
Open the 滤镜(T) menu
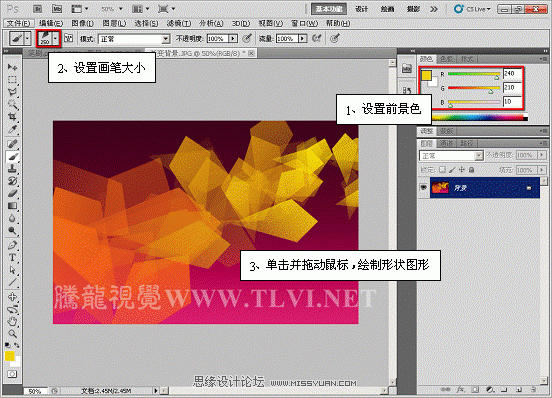pos(179,23)
